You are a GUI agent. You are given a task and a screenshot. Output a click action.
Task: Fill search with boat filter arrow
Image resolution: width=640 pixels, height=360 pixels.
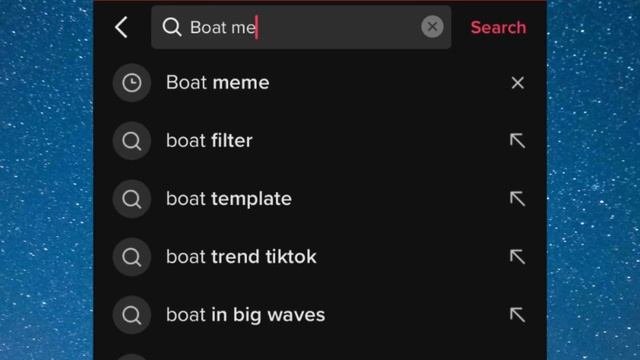517,141
